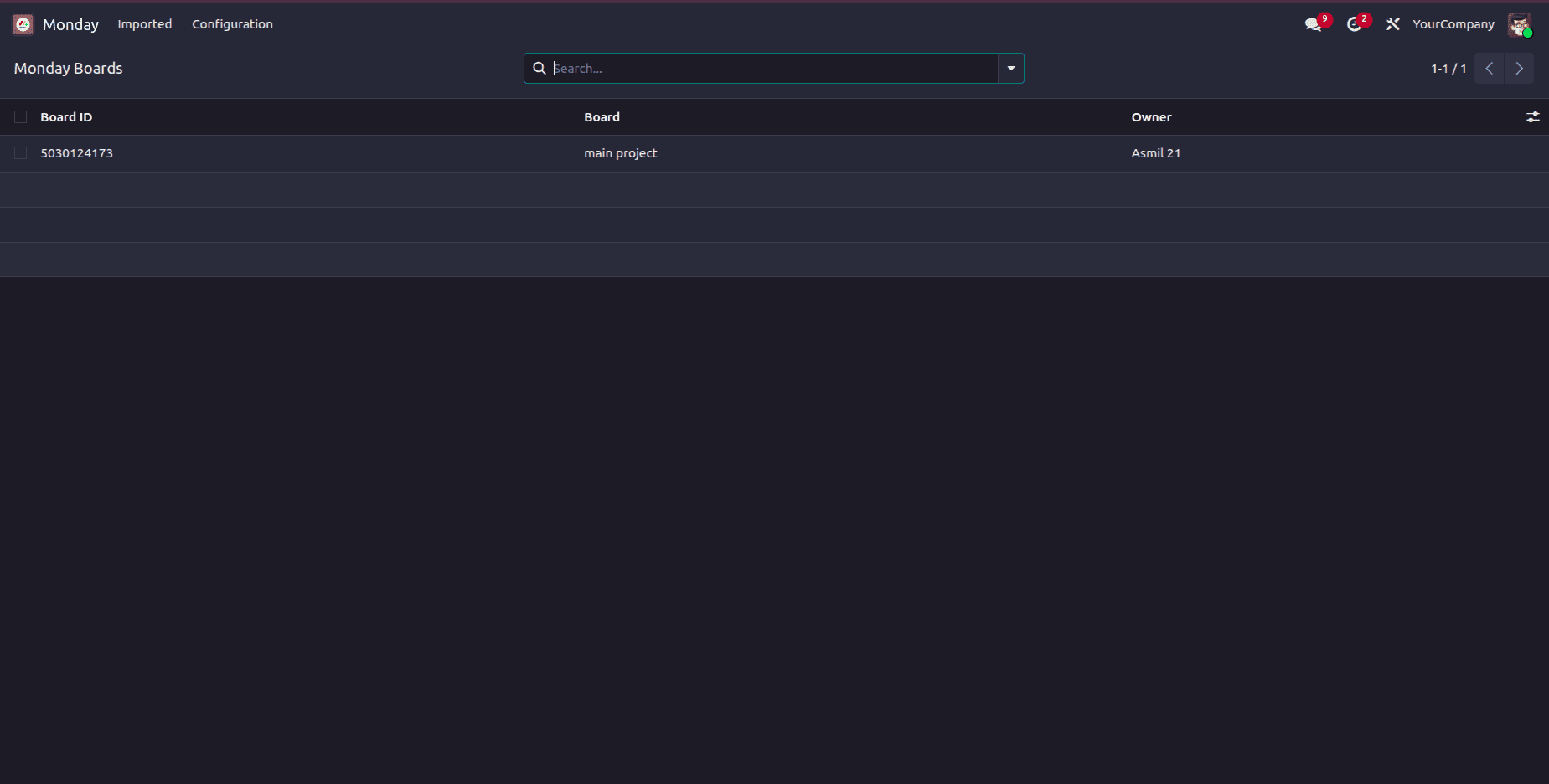Viewport: 1549px width, 784px height.
Task: Sort by the Board column header
Action: point(602,117)
